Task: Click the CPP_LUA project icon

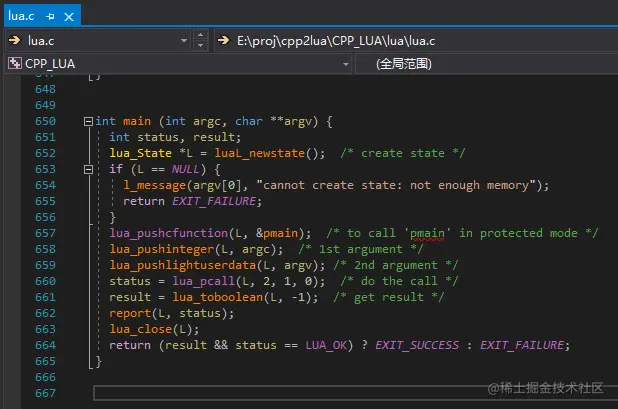Action: [x=15, y=63]
